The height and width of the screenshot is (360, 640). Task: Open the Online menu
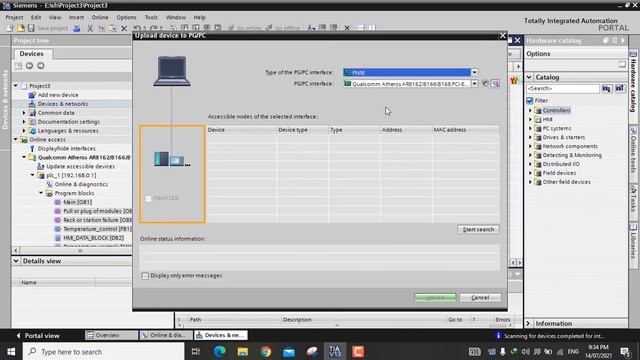click(x=100, y=18)
